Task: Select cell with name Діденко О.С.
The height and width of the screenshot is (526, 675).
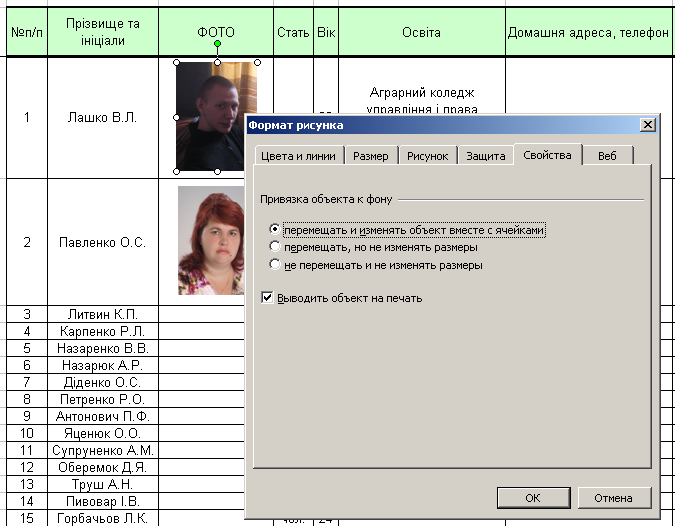Action: point(103,382)
